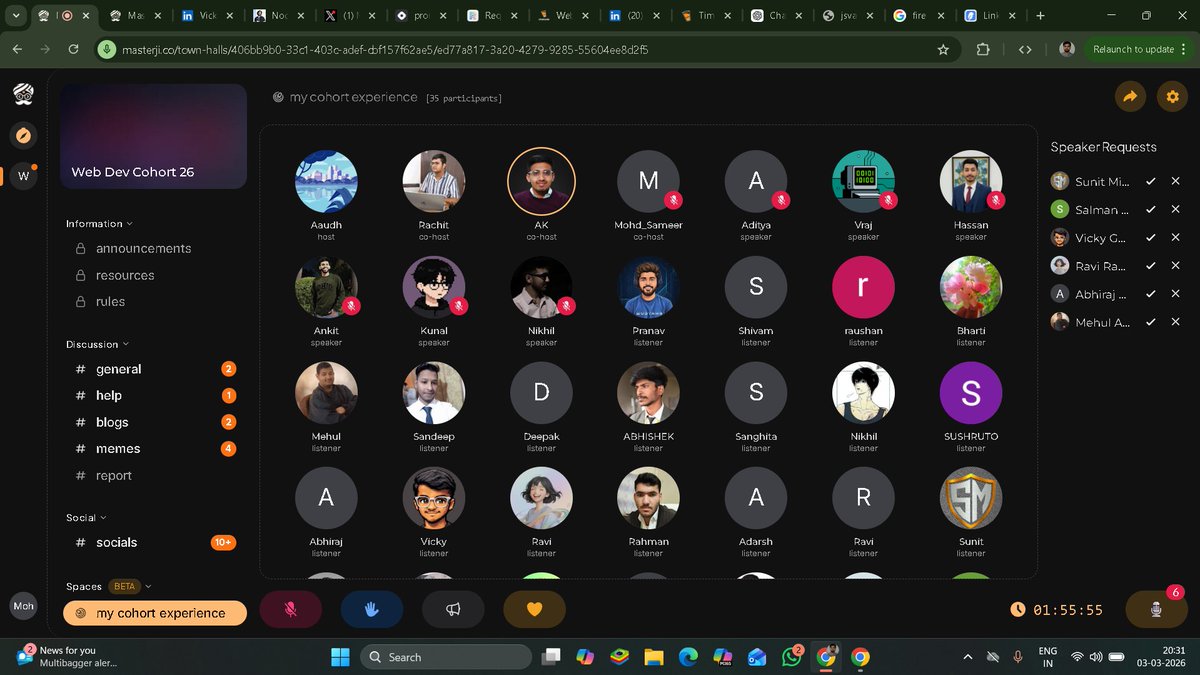
Task: Bookmark this page with the star icon
Action: [x=943, y=49]
